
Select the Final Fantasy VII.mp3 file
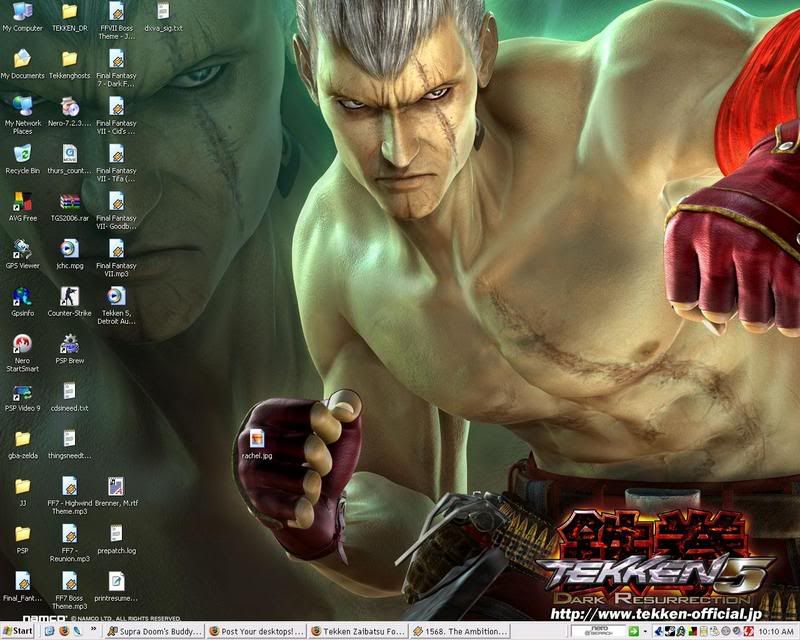tap(116, 258)
